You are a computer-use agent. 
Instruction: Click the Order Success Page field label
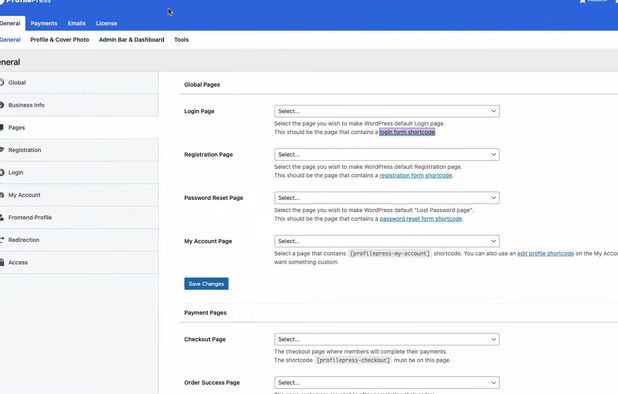click(x=212, y=383)
